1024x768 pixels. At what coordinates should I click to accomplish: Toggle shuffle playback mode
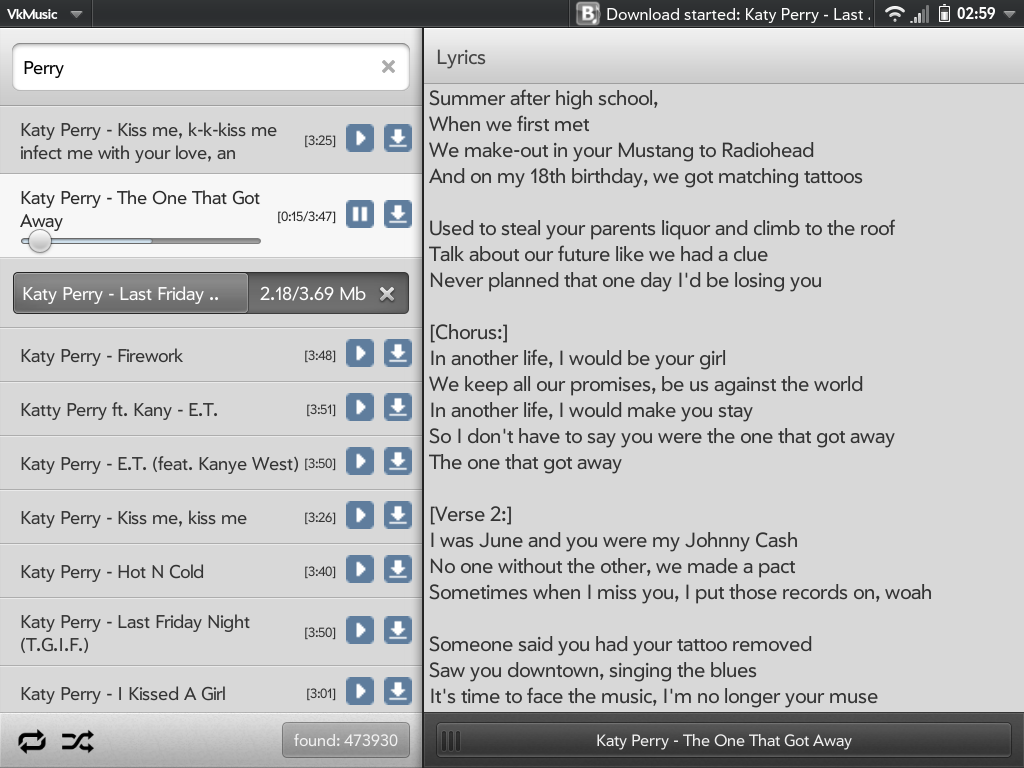tap(77, 741)
